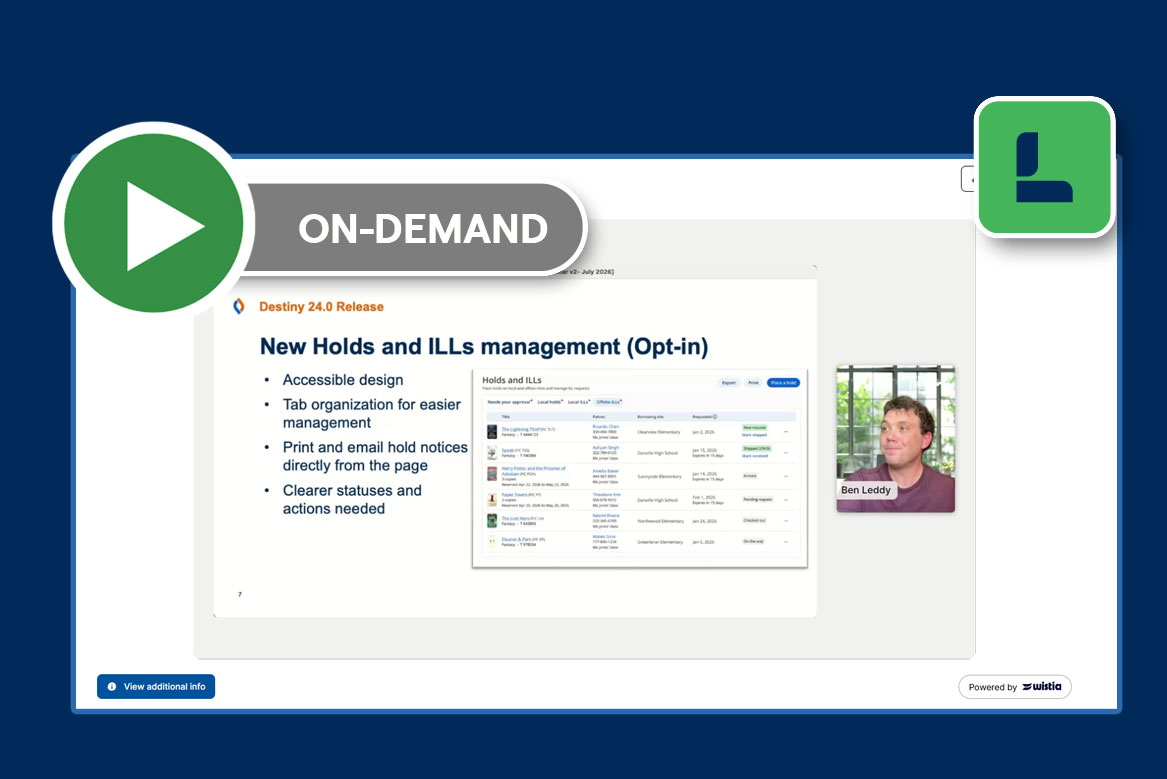The height and width of the screenshot is (779, 1167).
Task: Open patron Naomi Rivera's link
Action: pos(606,516)
